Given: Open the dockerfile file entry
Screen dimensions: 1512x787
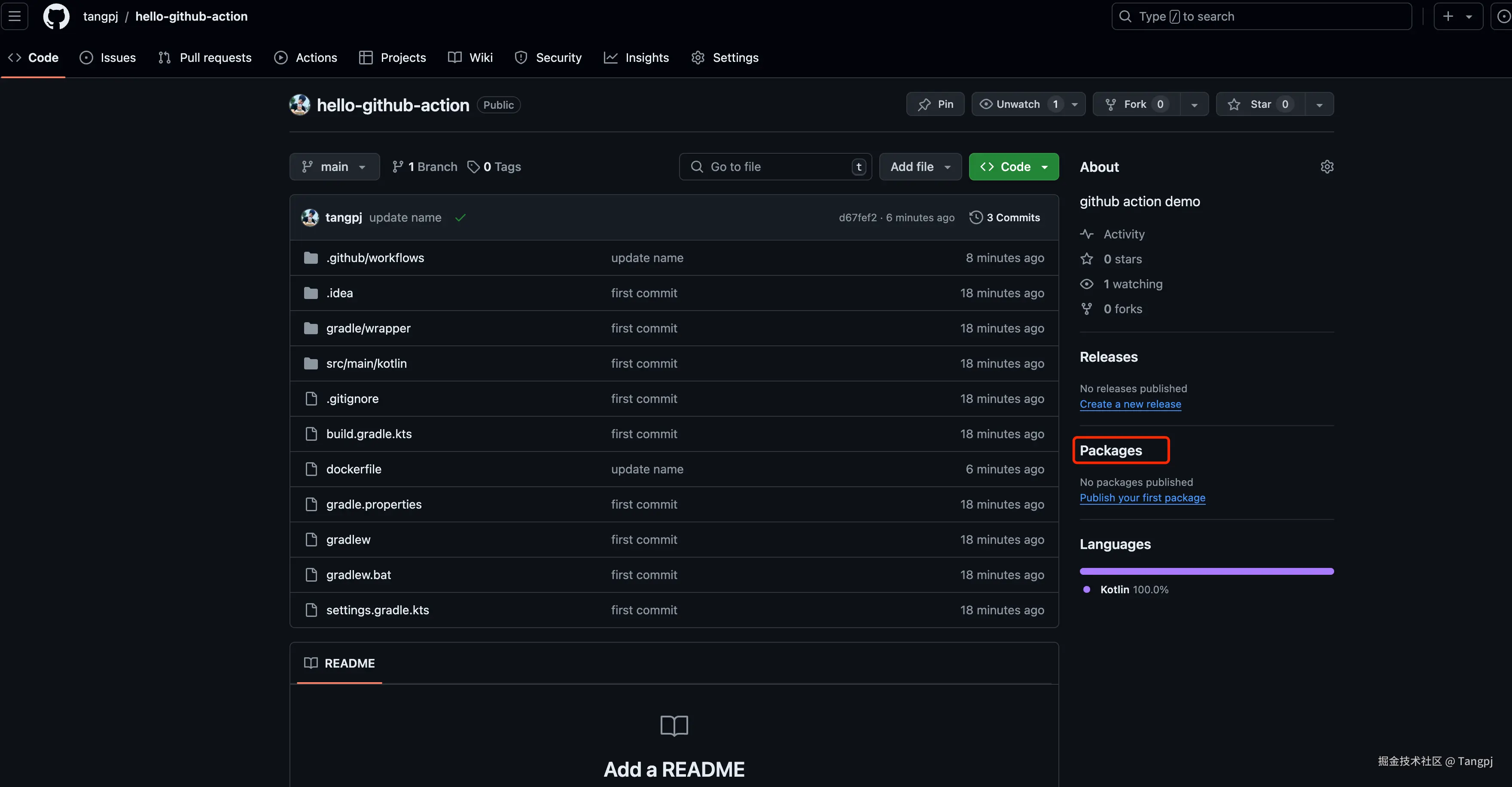Looking at the screenshot, I should [x=354, y=469].
